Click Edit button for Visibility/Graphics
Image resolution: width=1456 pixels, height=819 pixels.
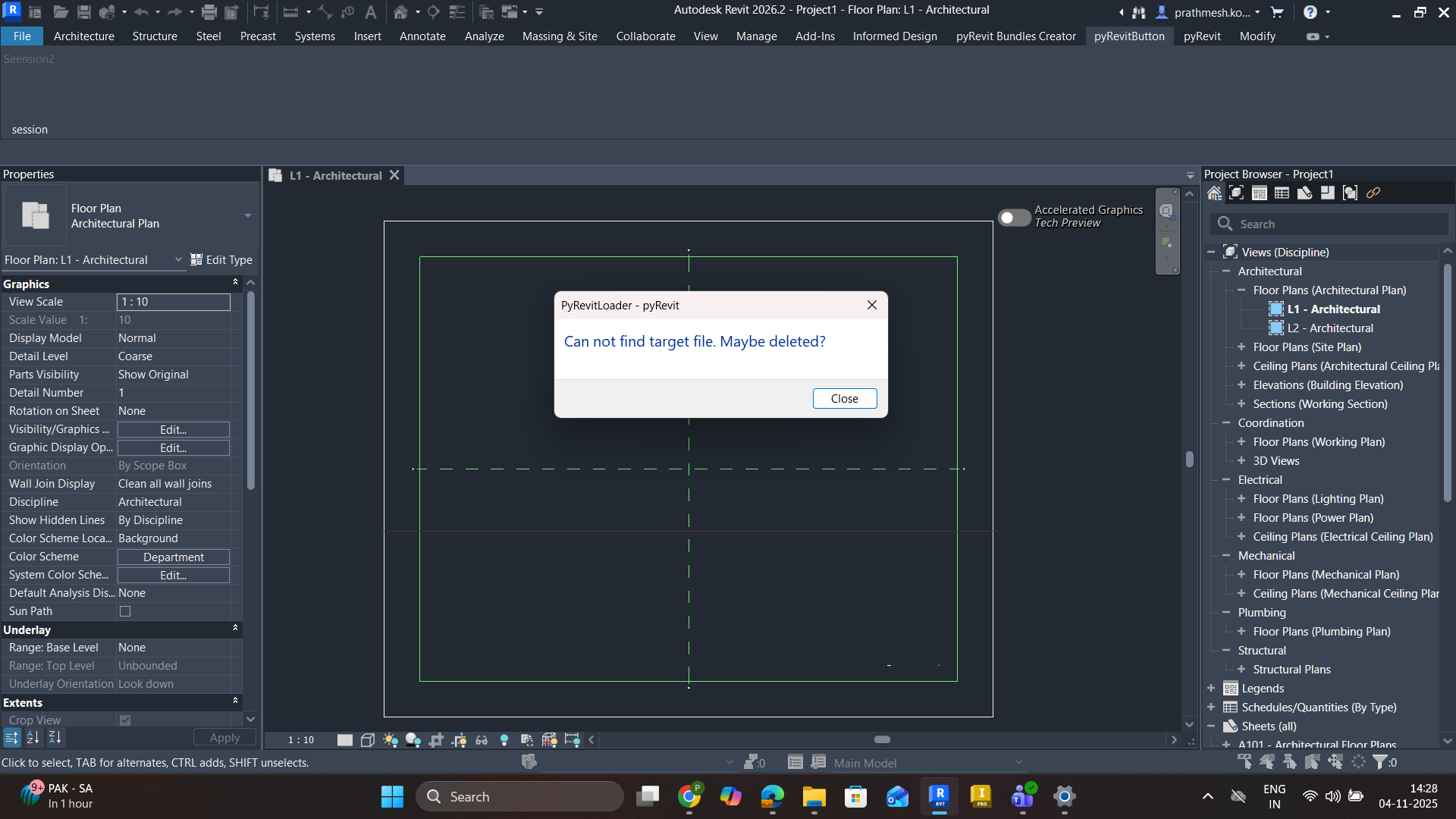click(173, 429)
